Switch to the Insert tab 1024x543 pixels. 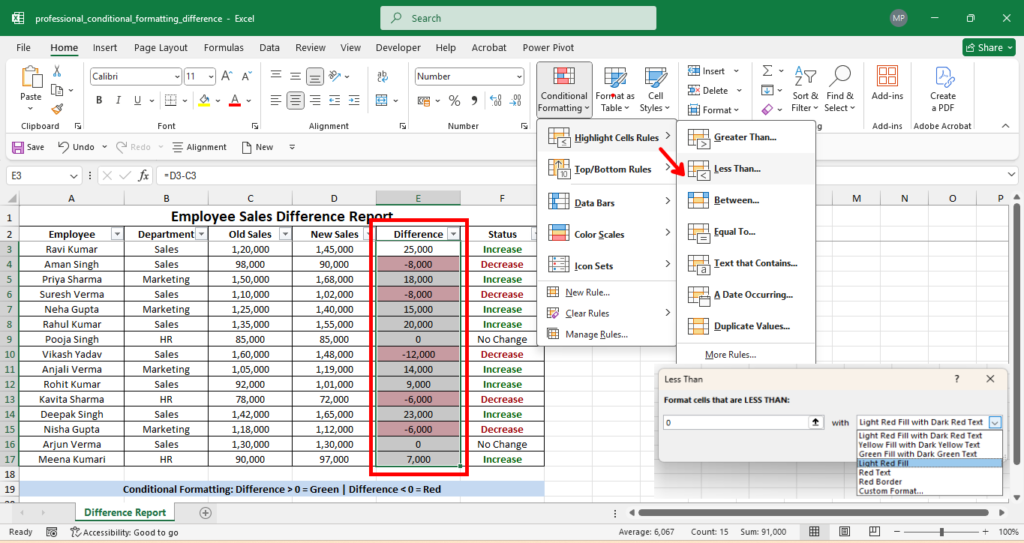[104, 47]
